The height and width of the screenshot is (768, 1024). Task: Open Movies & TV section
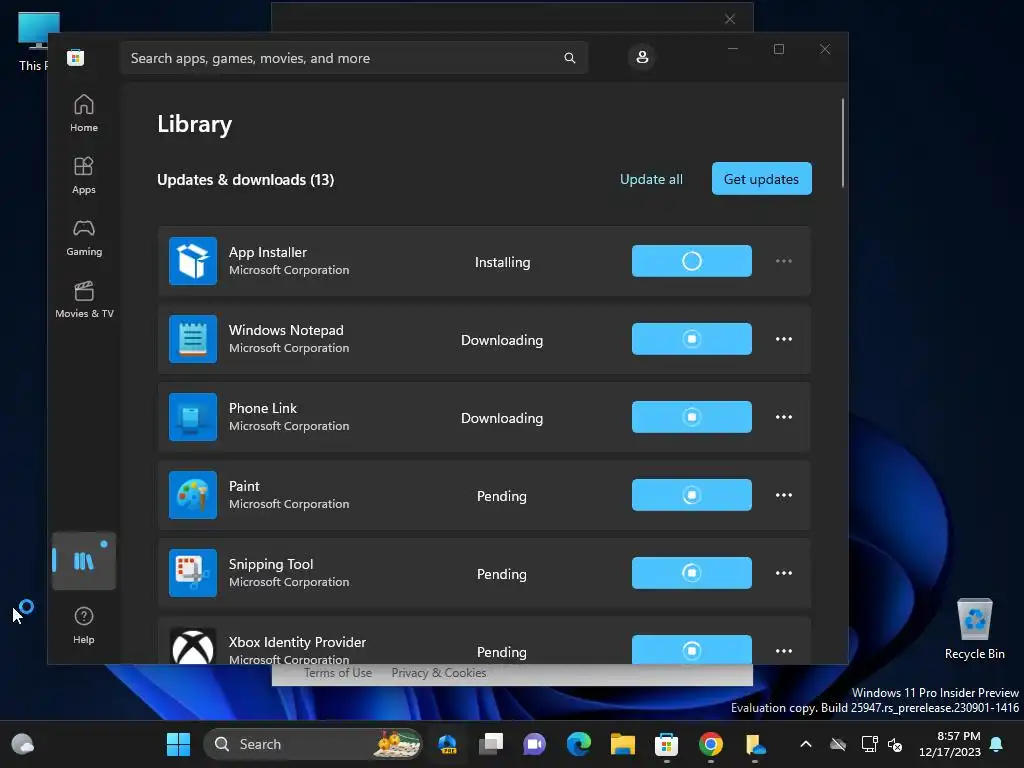click(84, 299)
